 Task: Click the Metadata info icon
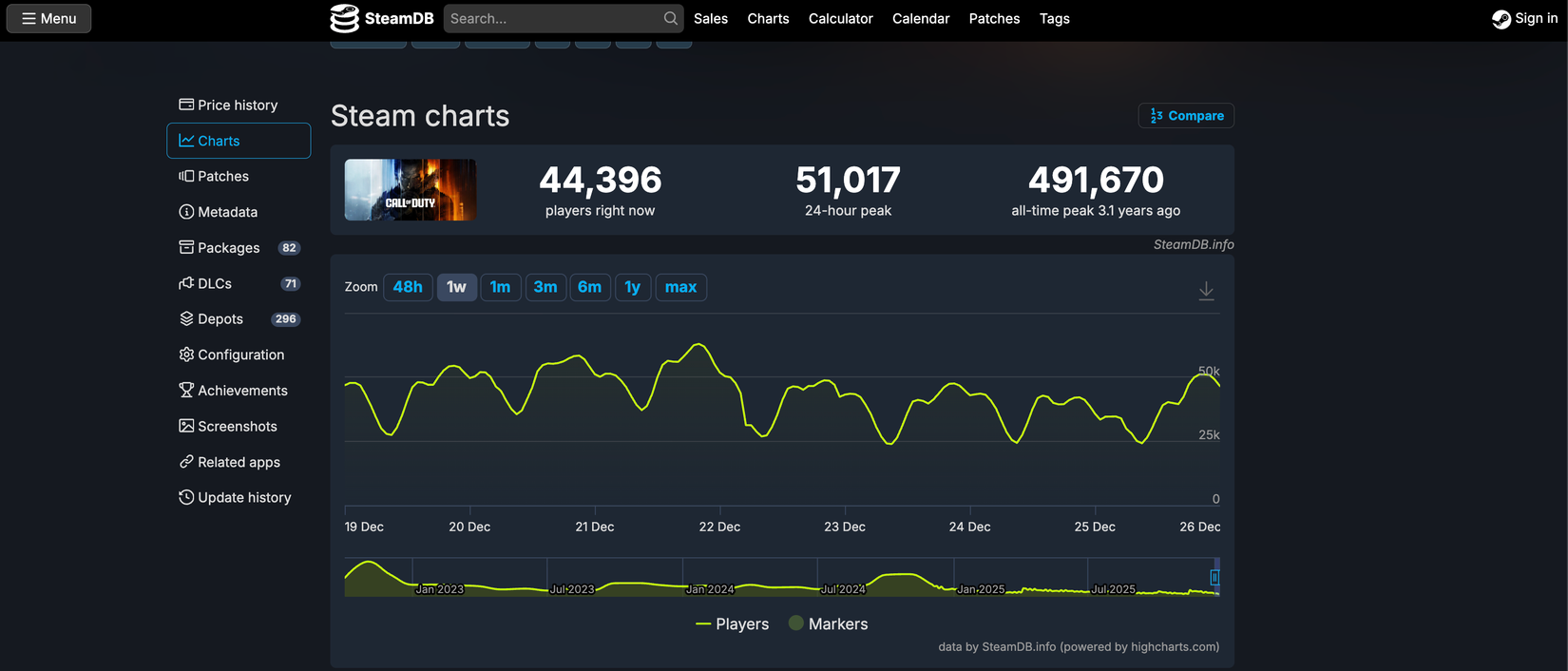(186, 212)
